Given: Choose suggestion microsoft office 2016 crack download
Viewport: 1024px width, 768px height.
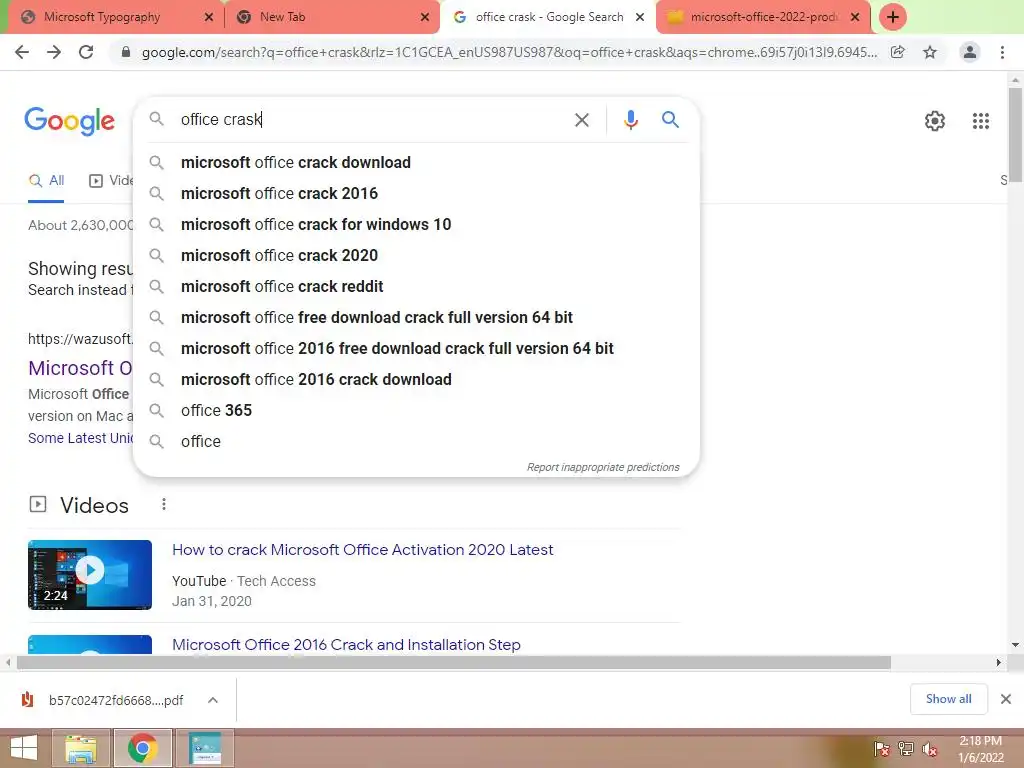Looking at the screenshot, I should coord(416,379).
